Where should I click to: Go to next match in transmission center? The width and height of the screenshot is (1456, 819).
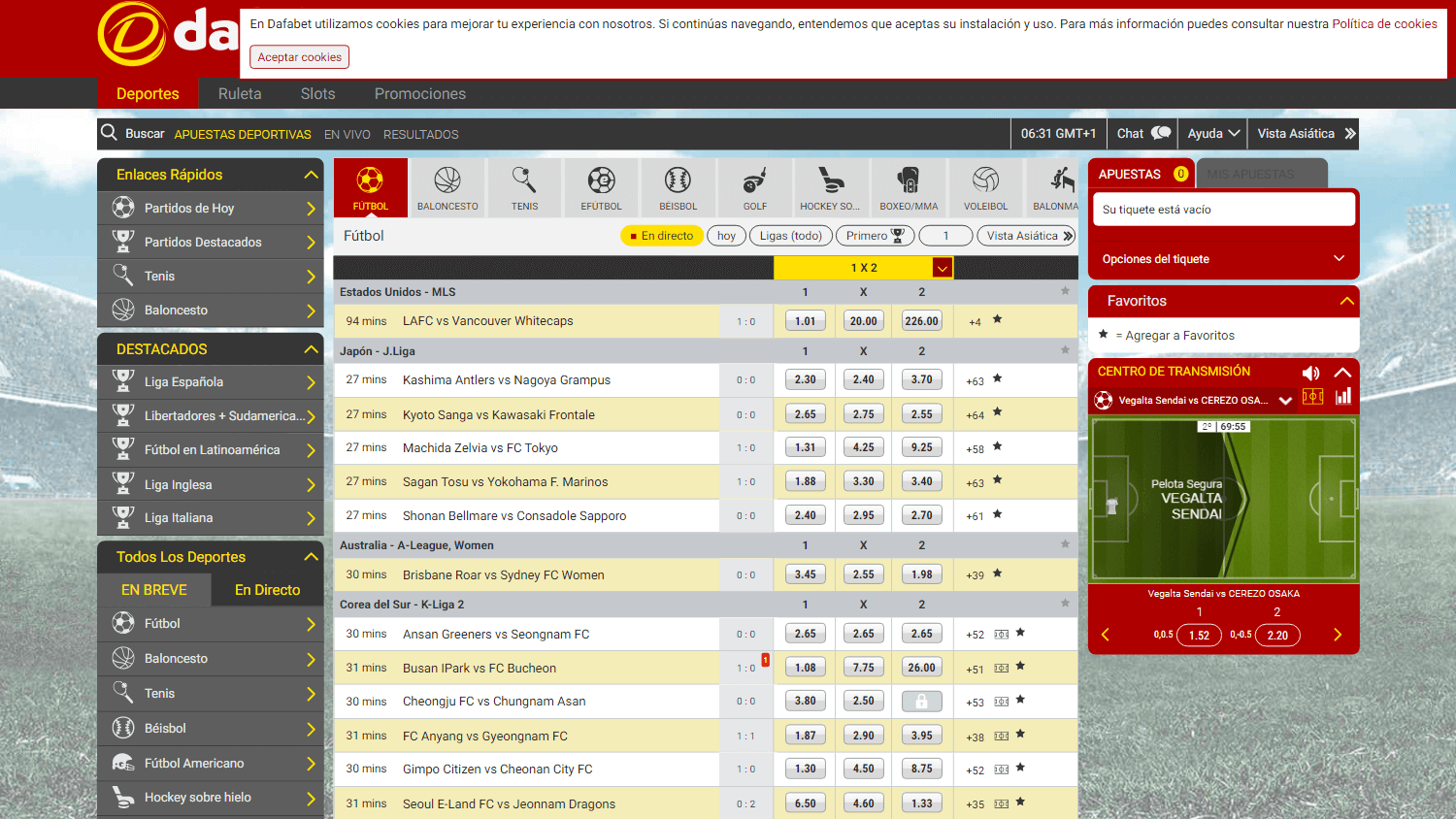[x=1338, y=635]
